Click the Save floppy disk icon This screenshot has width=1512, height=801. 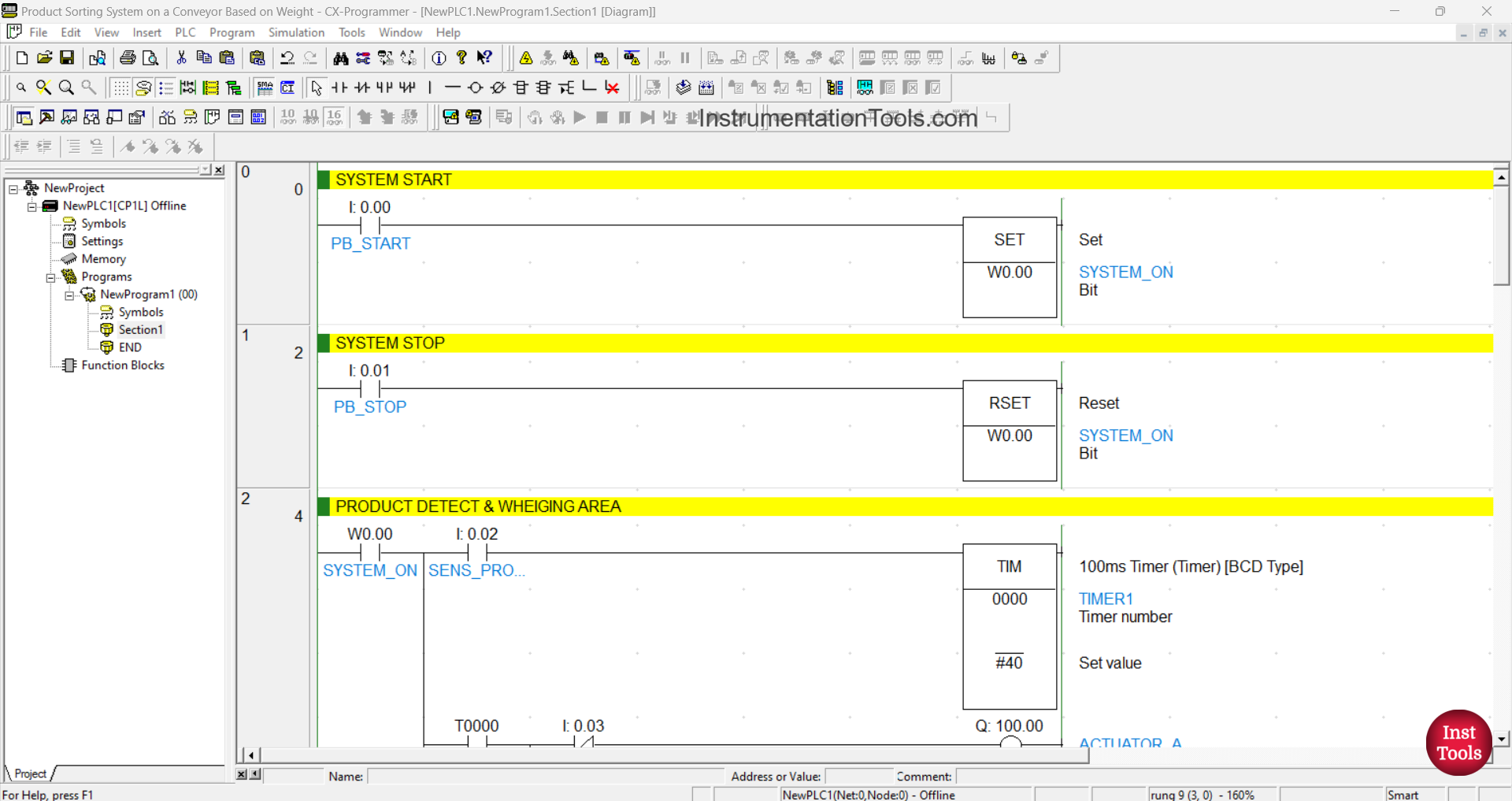tap(67, 57)
